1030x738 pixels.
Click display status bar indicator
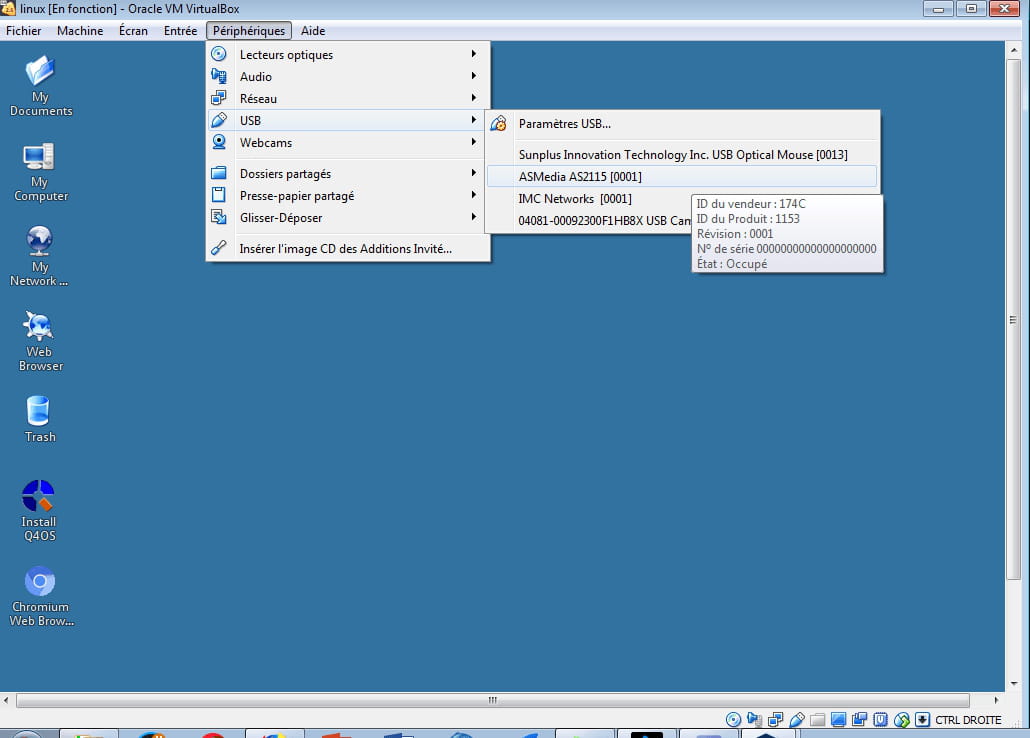click(838, 720)
